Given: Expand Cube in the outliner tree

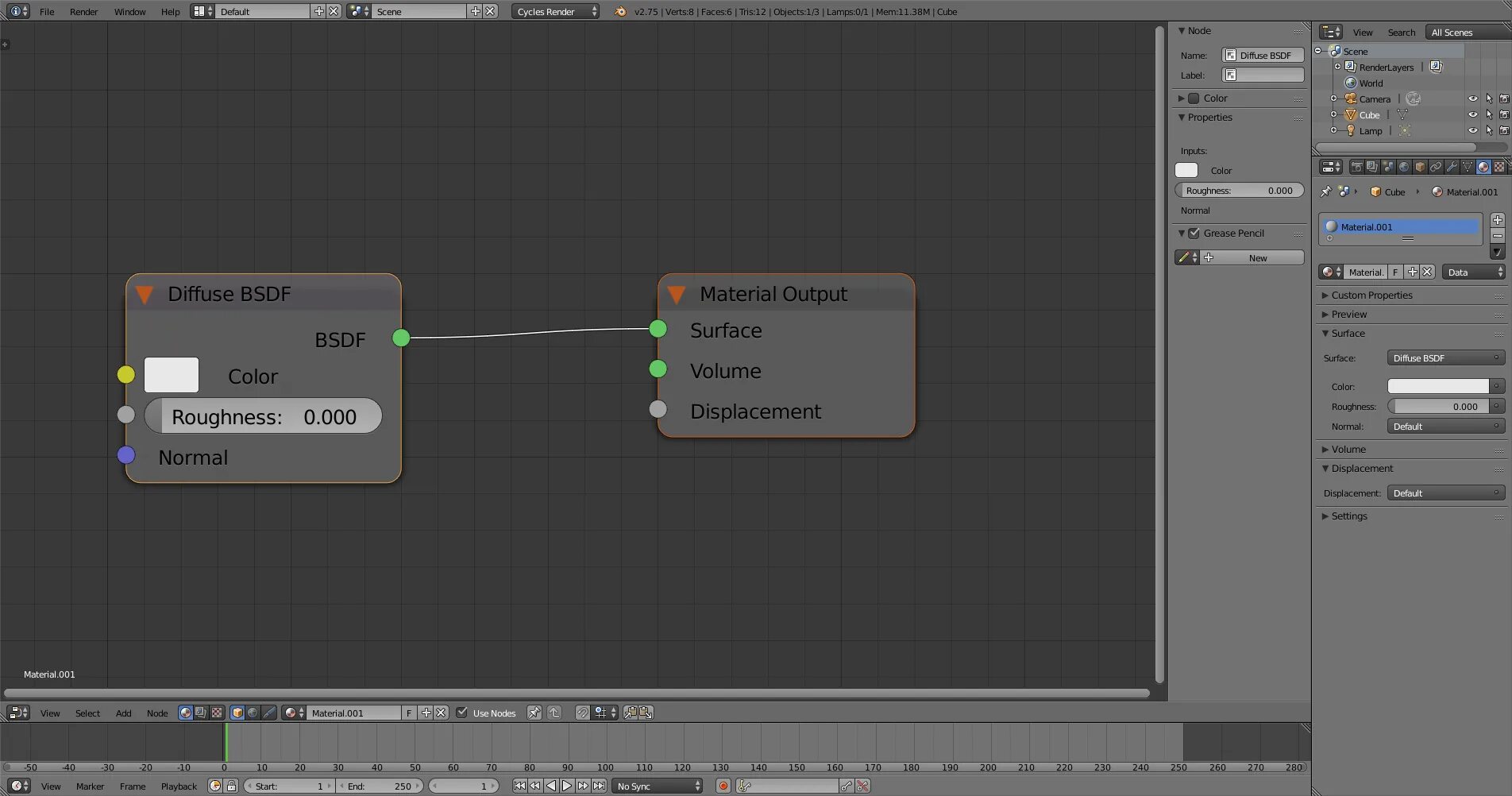Looking at the screenshot, I should (x=1334, y=114).
